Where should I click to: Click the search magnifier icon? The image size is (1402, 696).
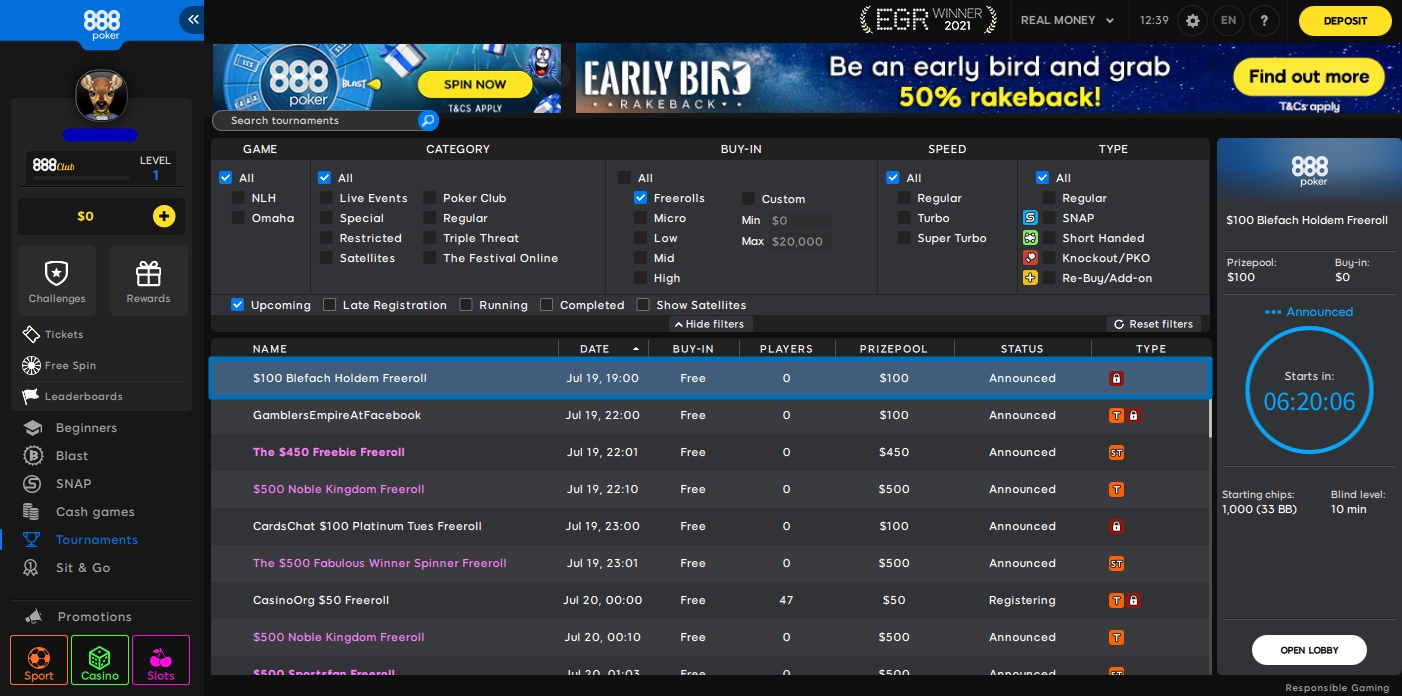pos(428,121)
